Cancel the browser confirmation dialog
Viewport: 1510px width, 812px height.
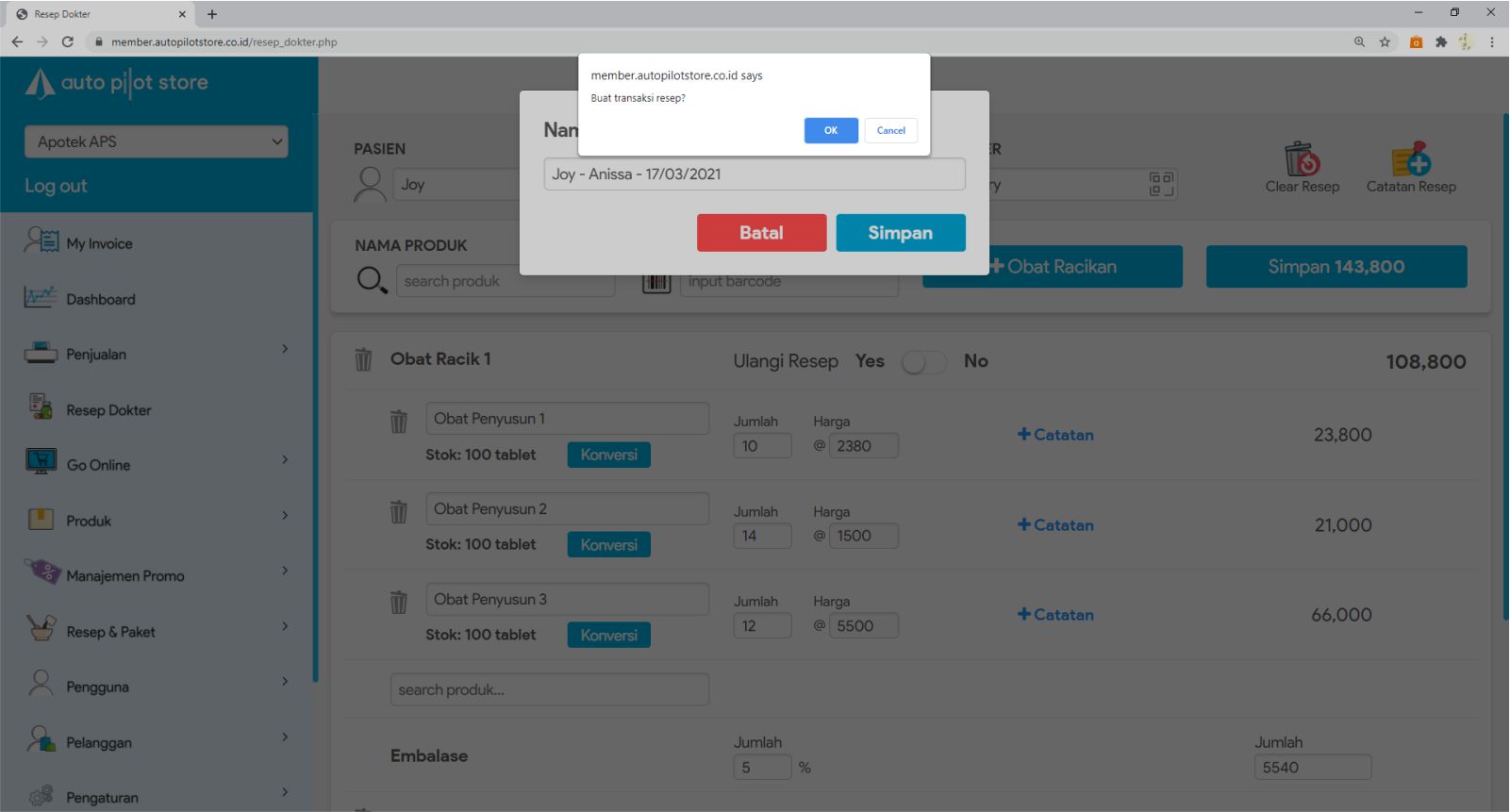[890, 130]
